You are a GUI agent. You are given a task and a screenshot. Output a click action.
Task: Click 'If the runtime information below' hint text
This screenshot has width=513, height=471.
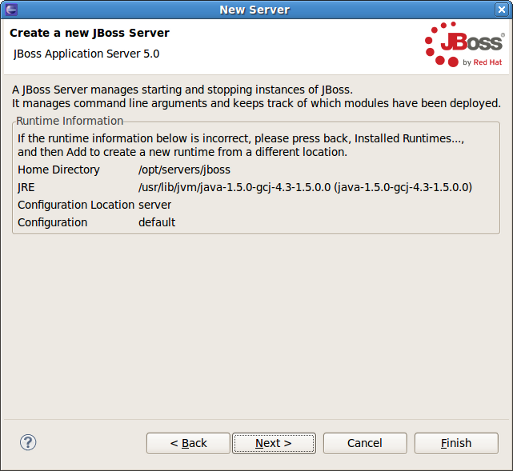click(241, 138)
